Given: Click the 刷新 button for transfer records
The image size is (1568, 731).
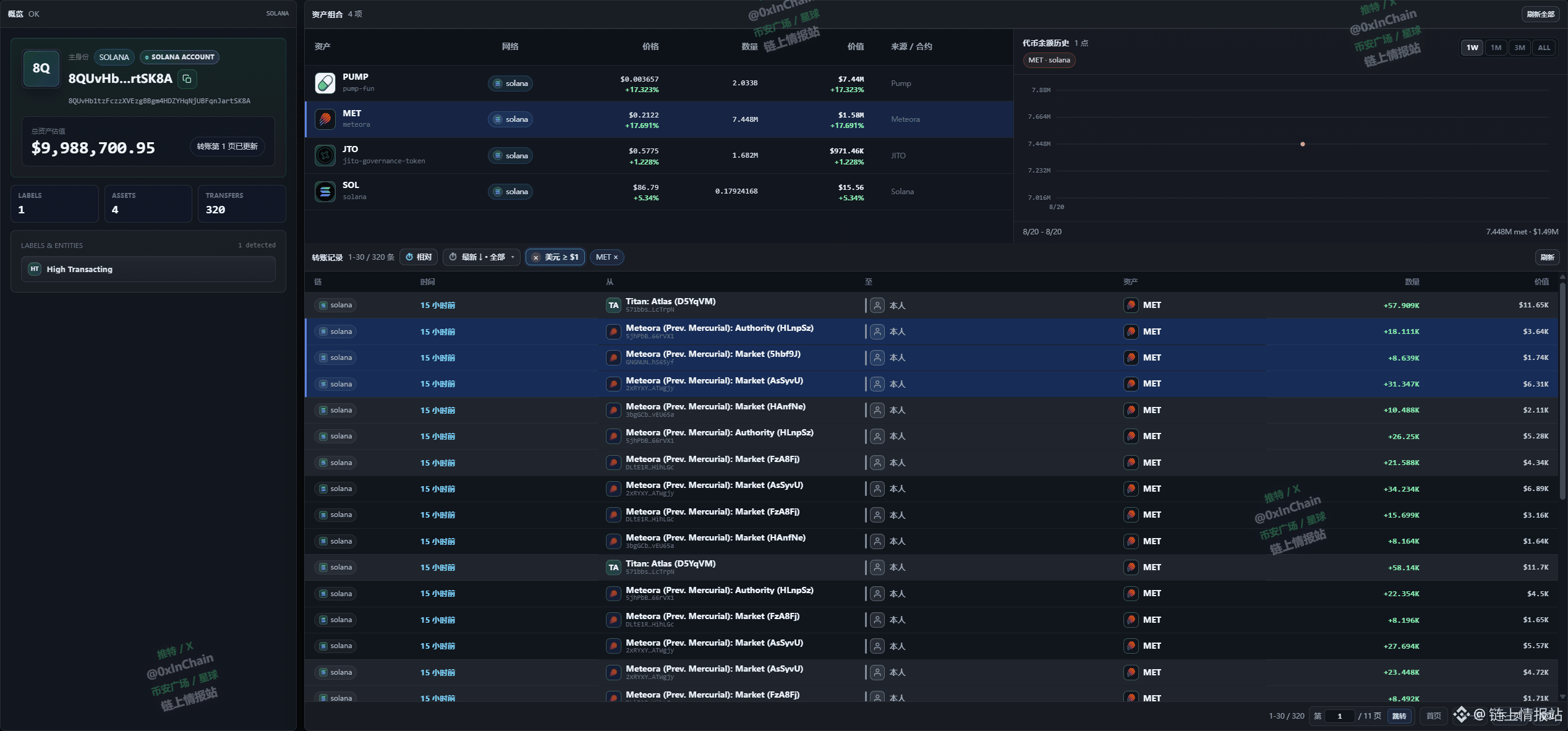Looking at the screenshot, I should (1547, 257).
